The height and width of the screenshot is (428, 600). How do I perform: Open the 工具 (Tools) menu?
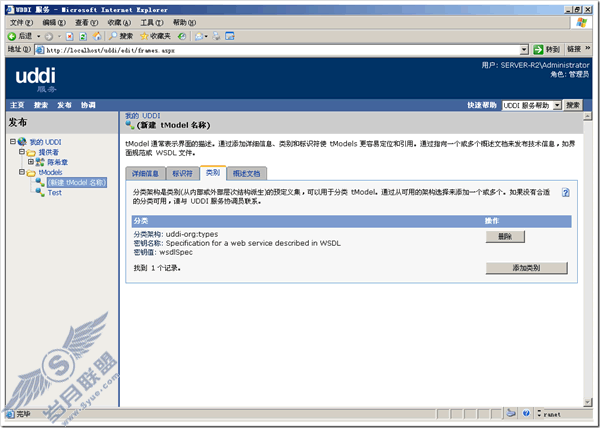152,23
